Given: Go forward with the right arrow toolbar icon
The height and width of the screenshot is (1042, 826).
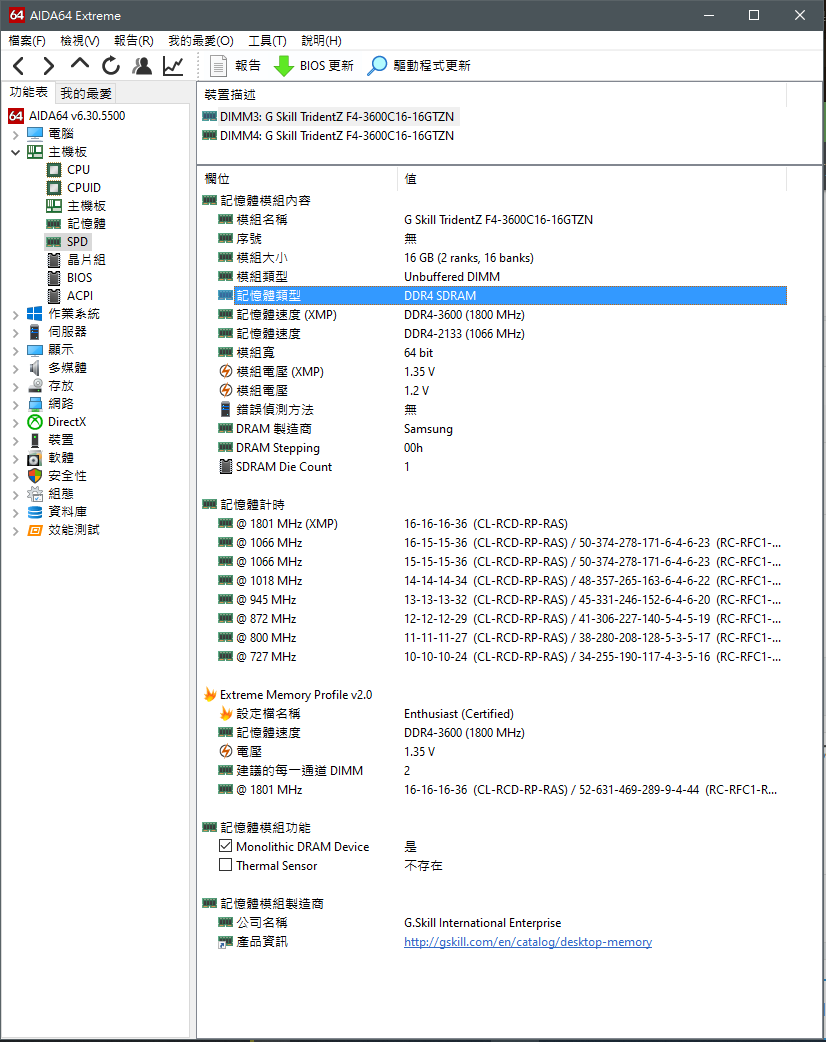Looking at the screenshot, I should (x=49, y=66).
